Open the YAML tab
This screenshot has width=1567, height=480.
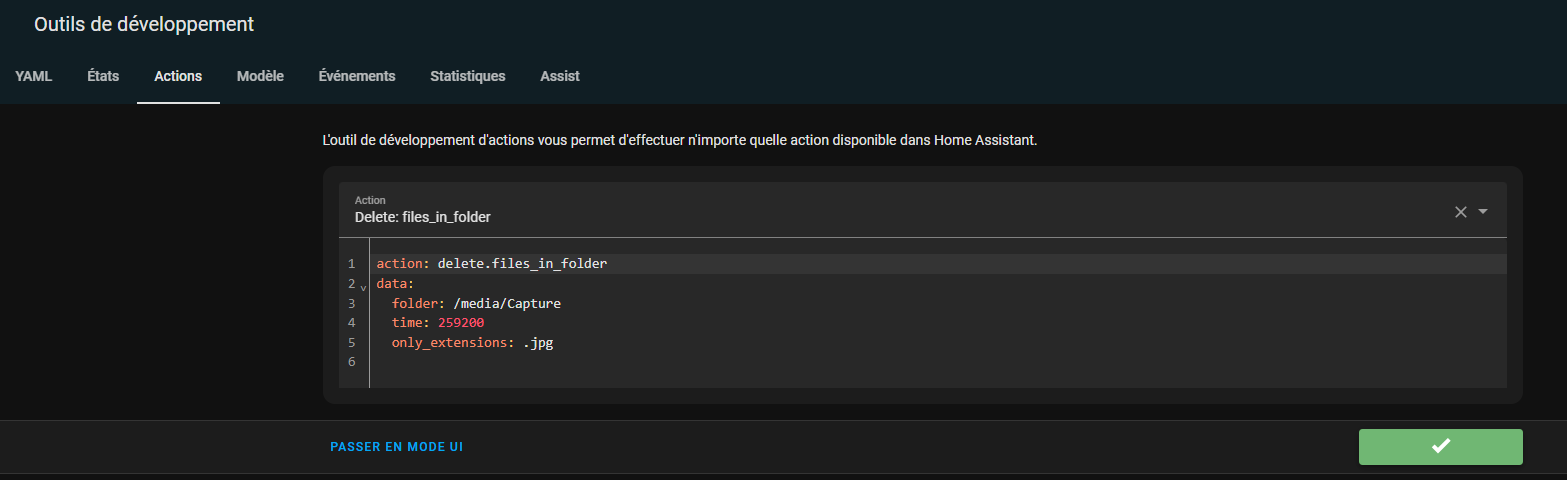[34, 76]
